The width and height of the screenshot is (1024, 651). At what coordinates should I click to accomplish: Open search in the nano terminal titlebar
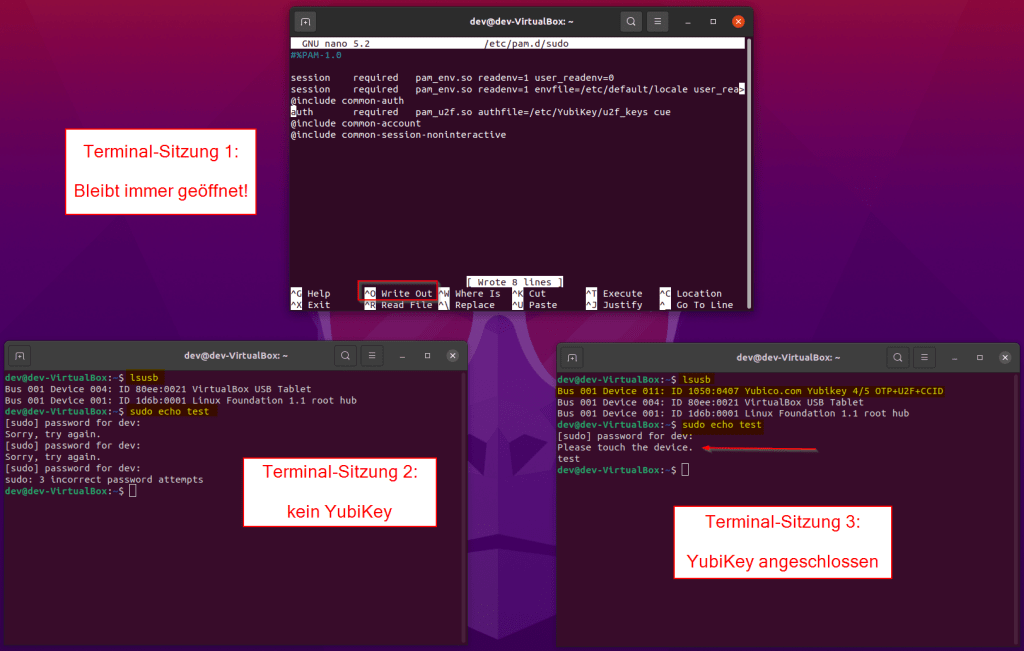631,20
